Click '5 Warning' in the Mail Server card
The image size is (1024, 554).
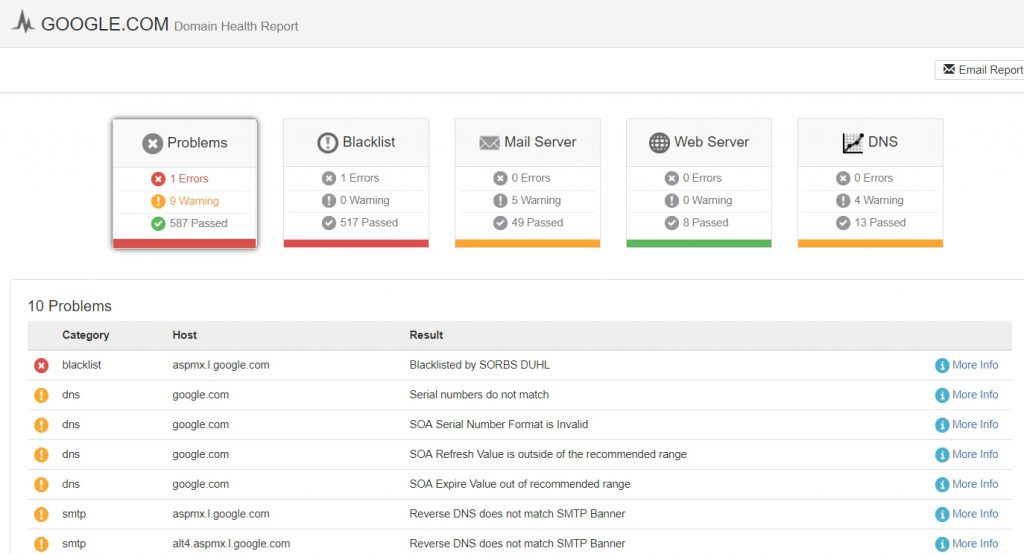536,200
